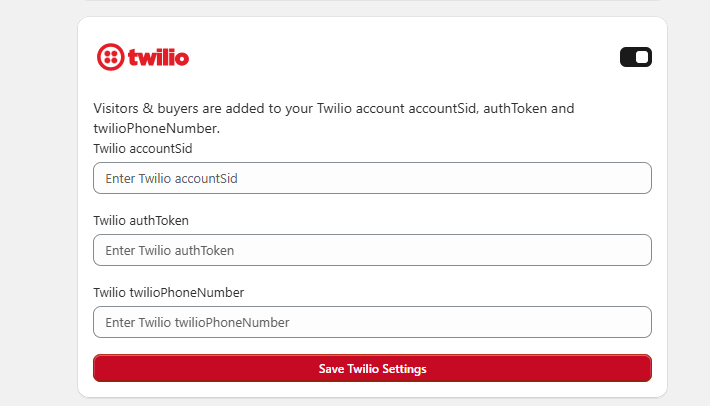
Task: Focus the Twilio authToken input field
Action: tap(372, 250)
